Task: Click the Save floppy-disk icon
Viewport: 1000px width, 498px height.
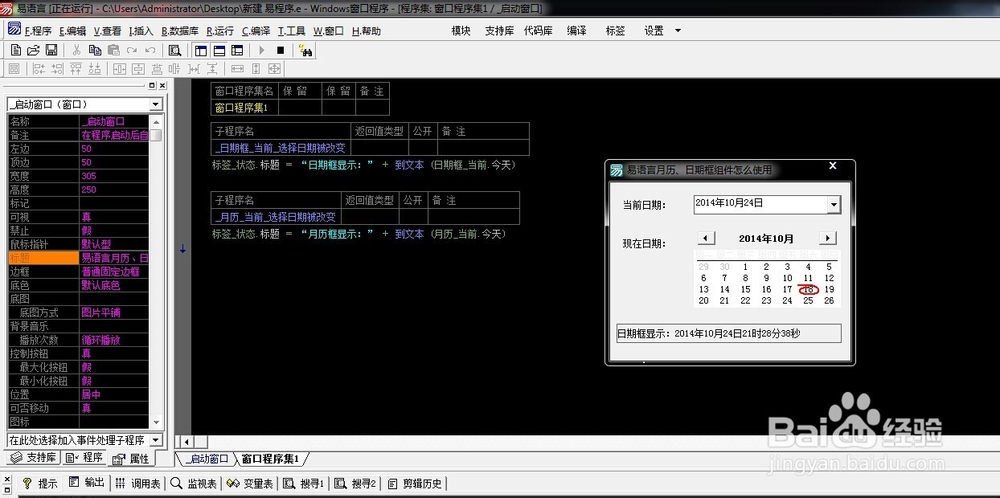Action: 52,50
